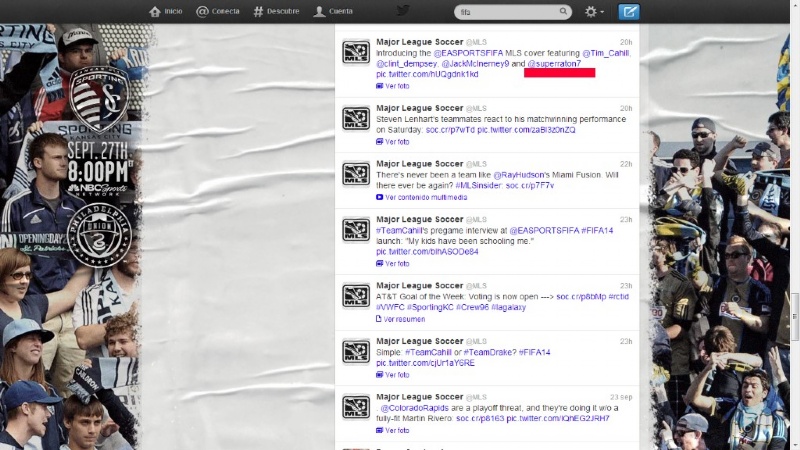This screenshot has width=800, height=450.
Task: Click the Conecta at-sign icon
Action: (x=202, y=11)
